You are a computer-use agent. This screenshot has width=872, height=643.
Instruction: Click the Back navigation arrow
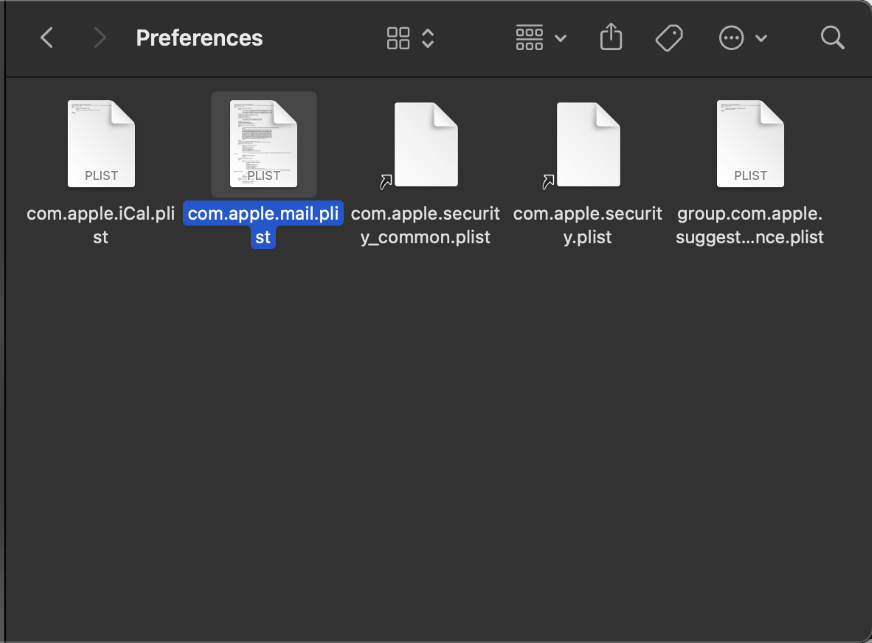click(46, 38)
